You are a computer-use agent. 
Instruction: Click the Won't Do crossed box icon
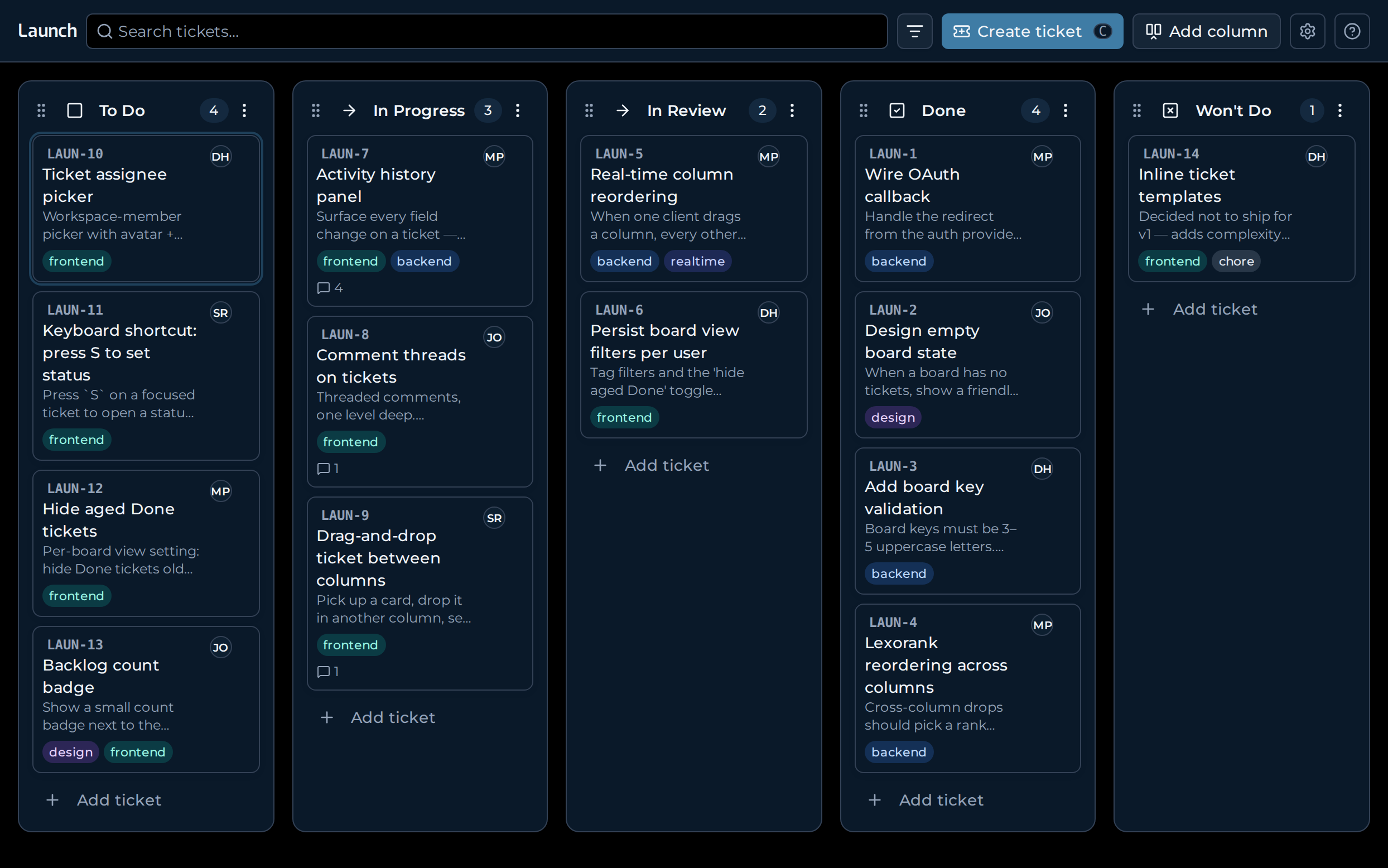click(x=1170, y=110)
